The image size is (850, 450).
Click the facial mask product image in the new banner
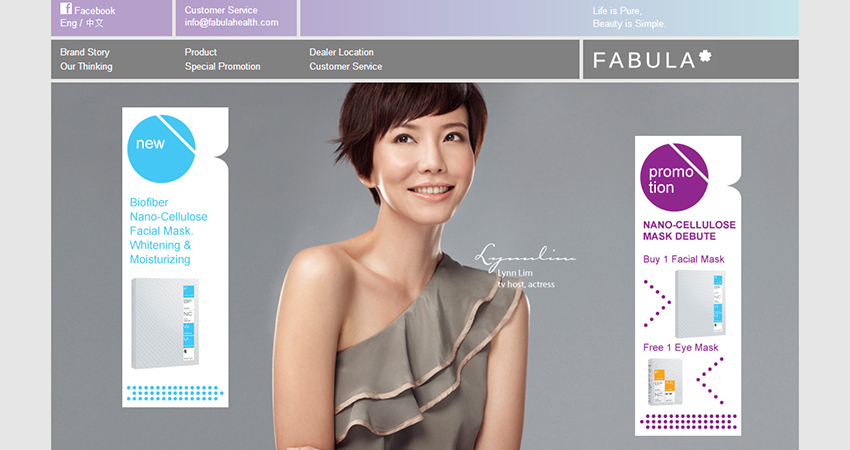(165, 324)
